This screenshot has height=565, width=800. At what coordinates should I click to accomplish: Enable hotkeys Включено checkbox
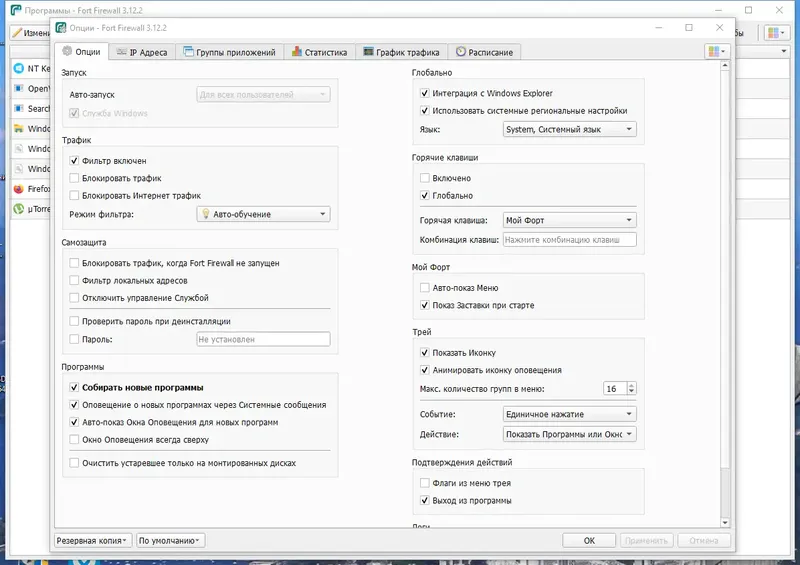pos(424,178)
